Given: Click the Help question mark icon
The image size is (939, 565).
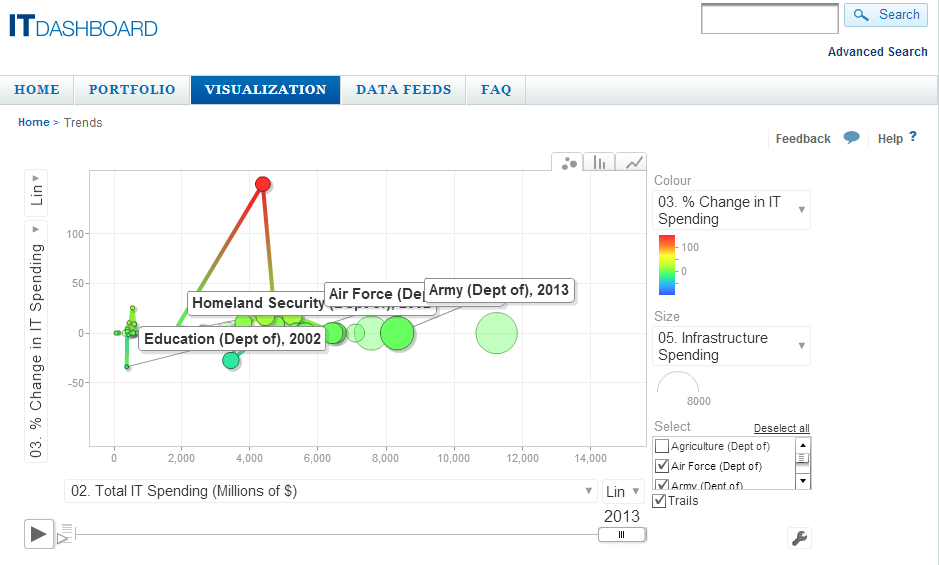Looking at the screenshot, I should point(913,138).
